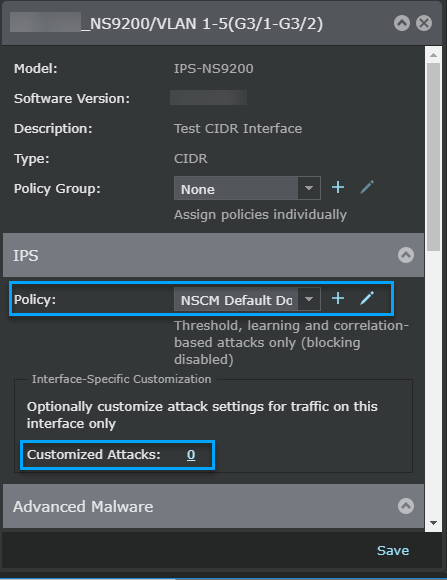Click the Software Version label

[x=72, y=98]
